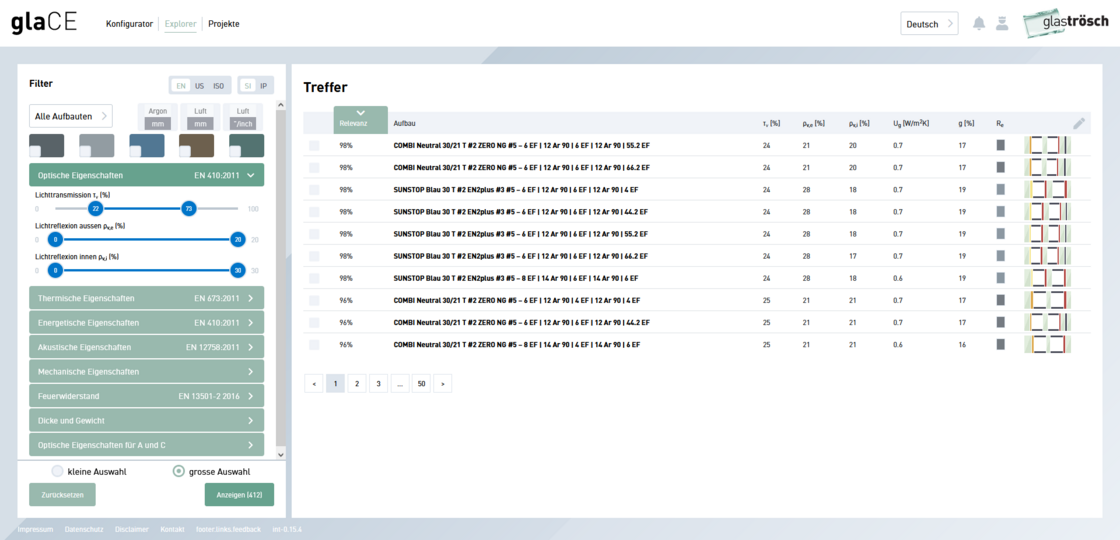The width and height of the screenshot is (1120, 540).
Task: Click Lichttransmission slider handle at 73
Action: pos(189,208)
